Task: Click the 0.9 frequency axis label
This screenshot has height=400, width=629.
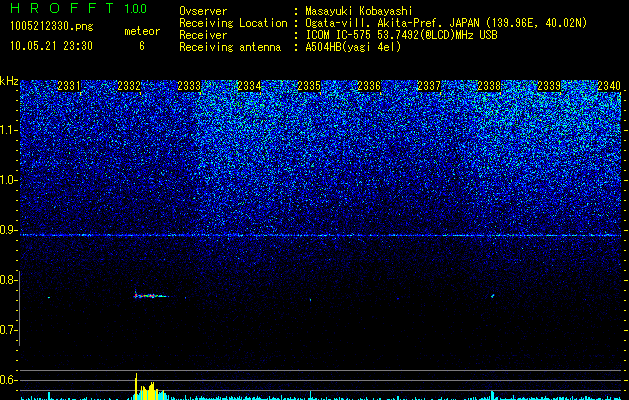Action: point(9,230)
